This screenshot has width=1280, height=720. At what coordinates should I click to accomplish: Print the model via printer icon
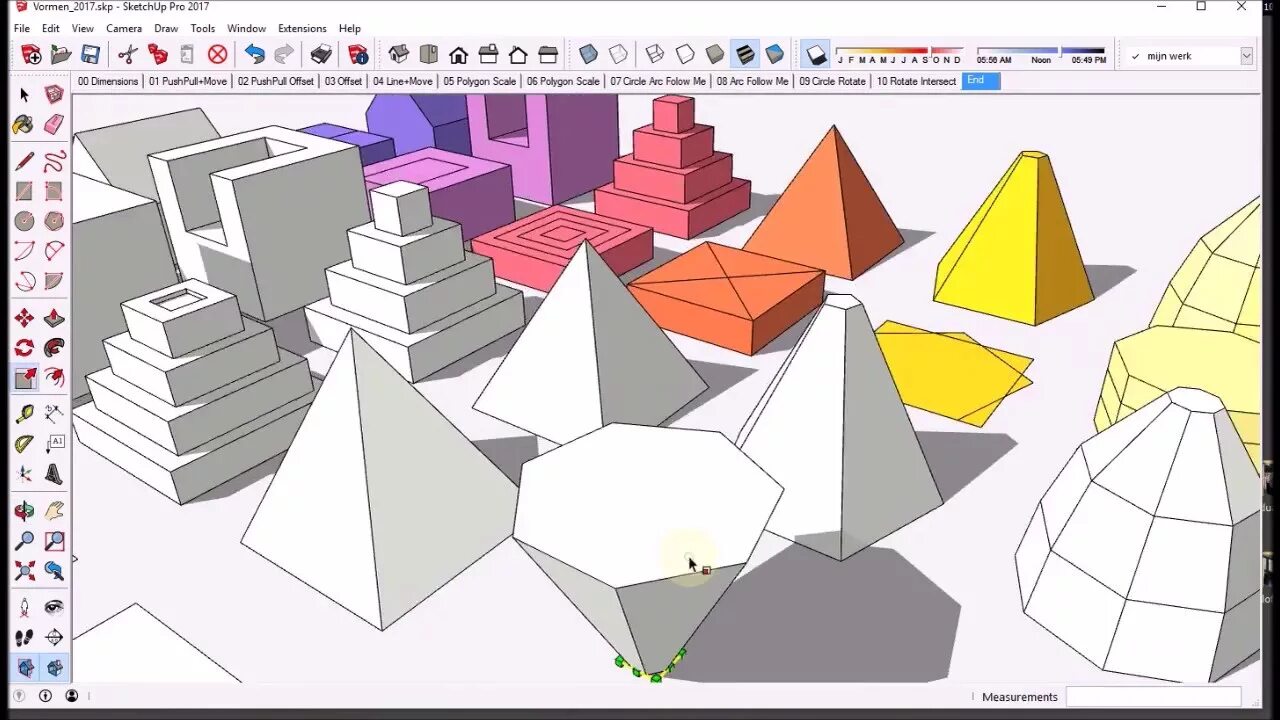[321, 55]
